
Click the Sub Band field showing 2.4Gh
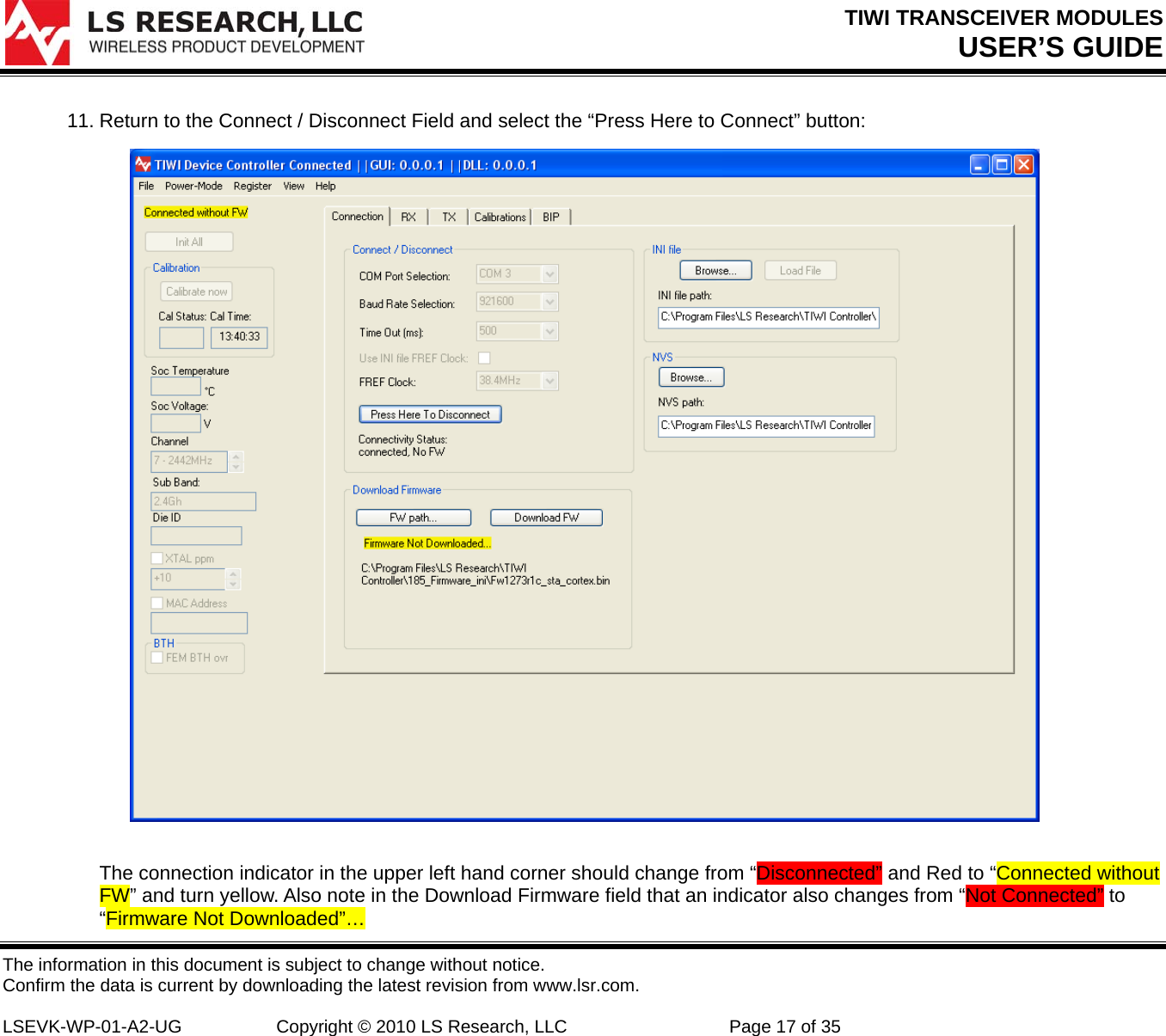coord(204,501)
